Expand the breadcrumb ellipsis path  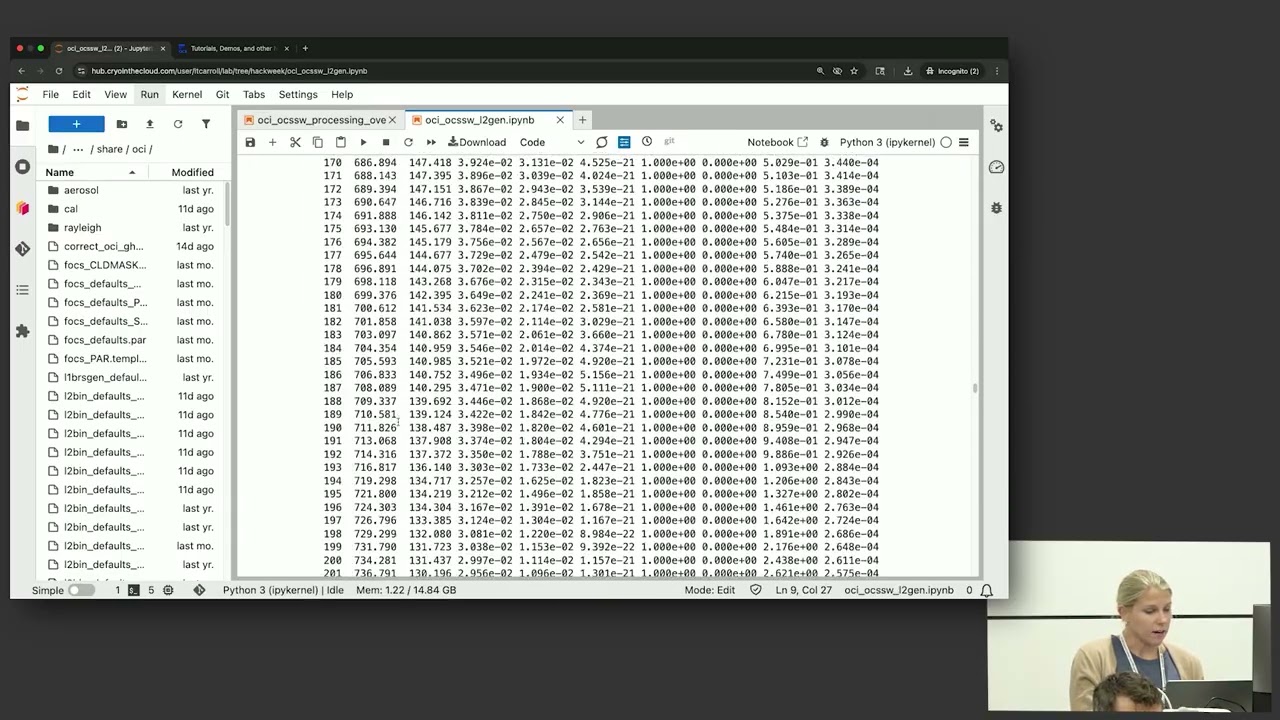(78, 149)
